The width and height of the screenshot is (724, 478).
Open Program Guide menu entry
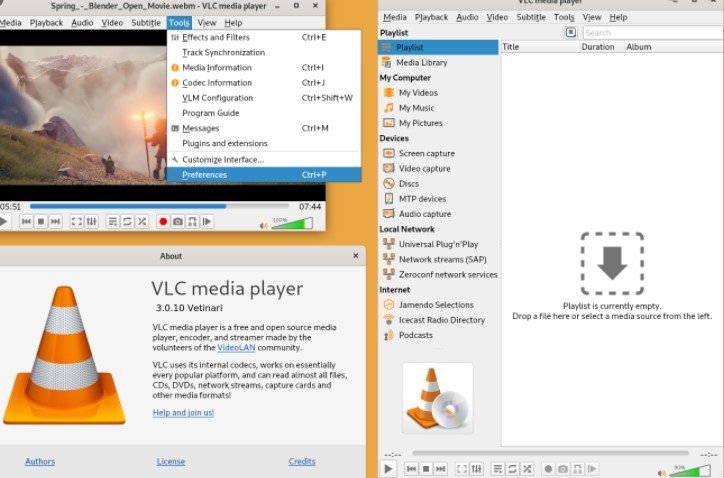point(264,113)
